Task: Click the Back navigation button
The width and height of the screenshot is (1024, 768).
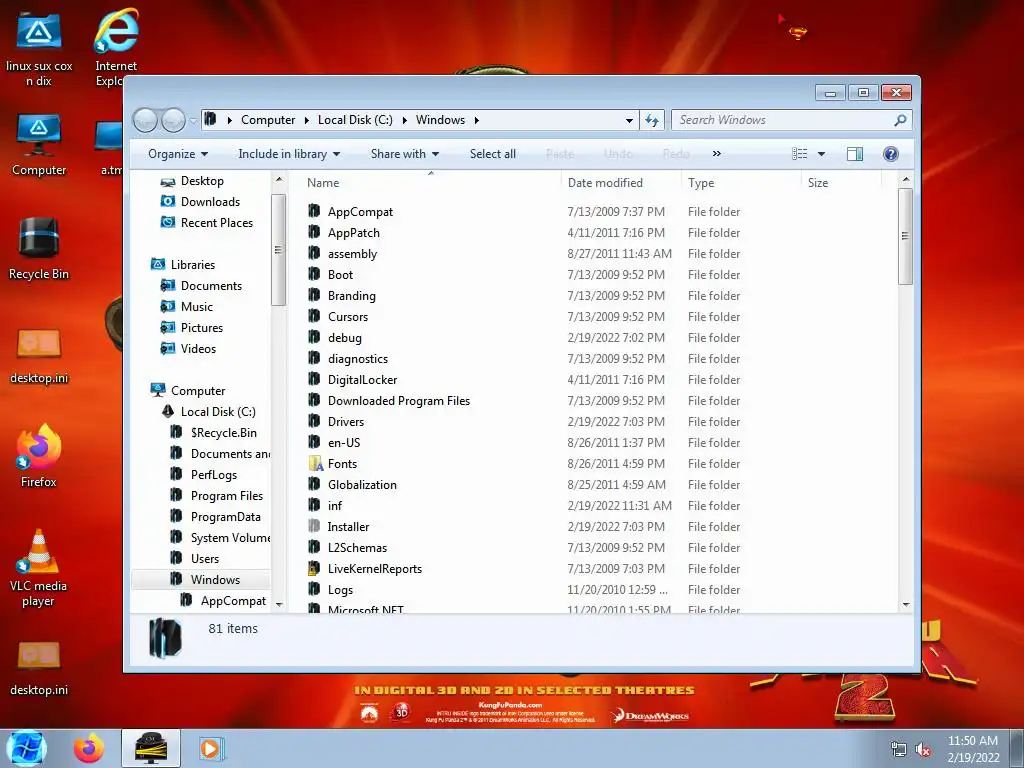Action: coord(145,120)
